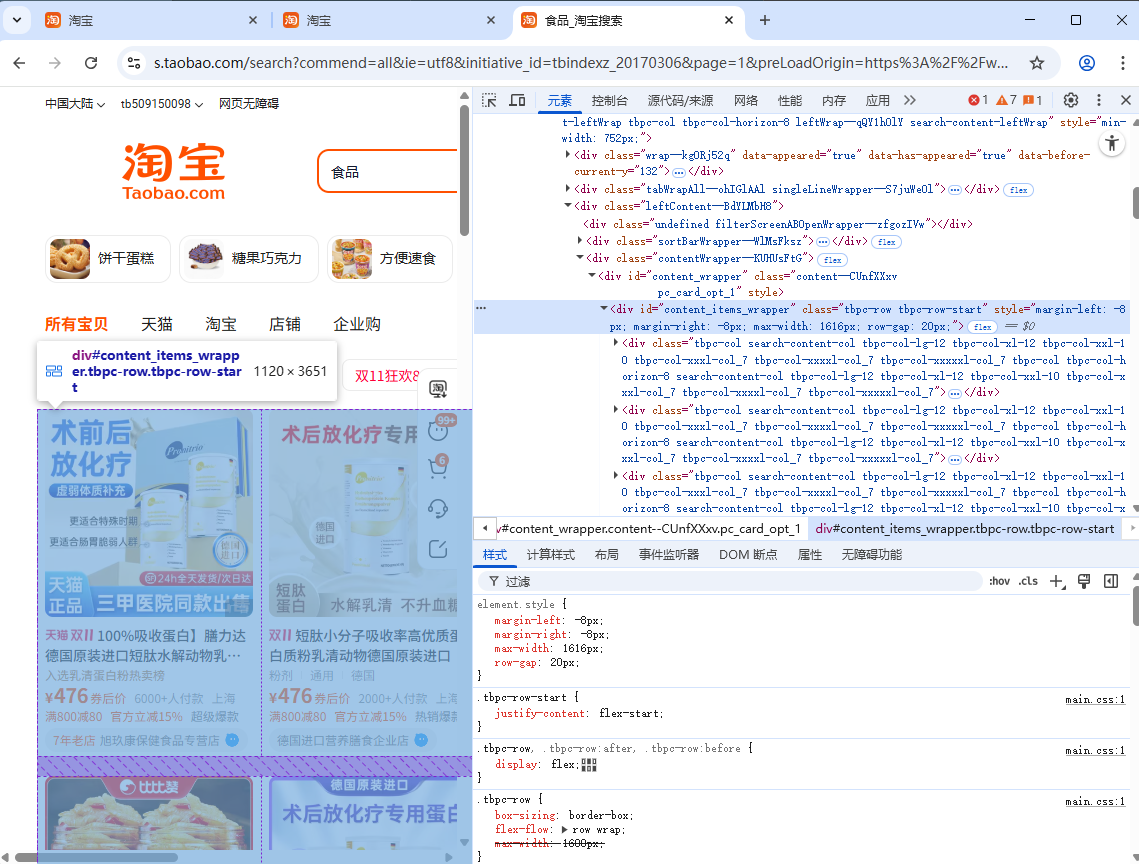Screen dimensions: 1139x864
Task: Open DevTools settings gear
Action: pyautogui.click(x=1071, y=100)
